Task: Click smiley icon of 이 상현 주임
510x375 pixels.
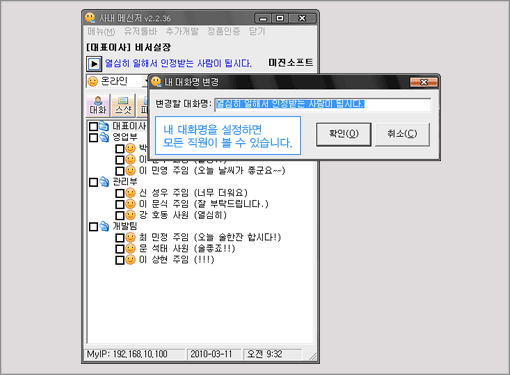Action: coord(130,260)
